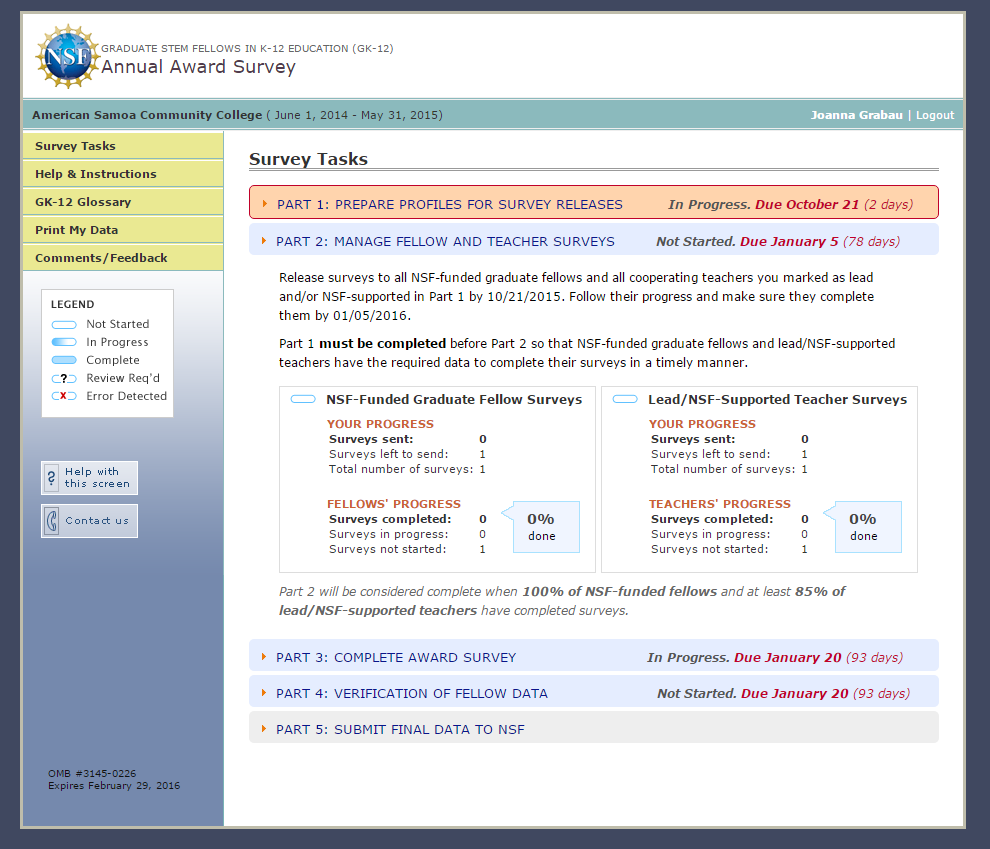Open the GK-12 Glossary page
The width and height of the screenshot is (990, 849).
click(x=83, y=202)
